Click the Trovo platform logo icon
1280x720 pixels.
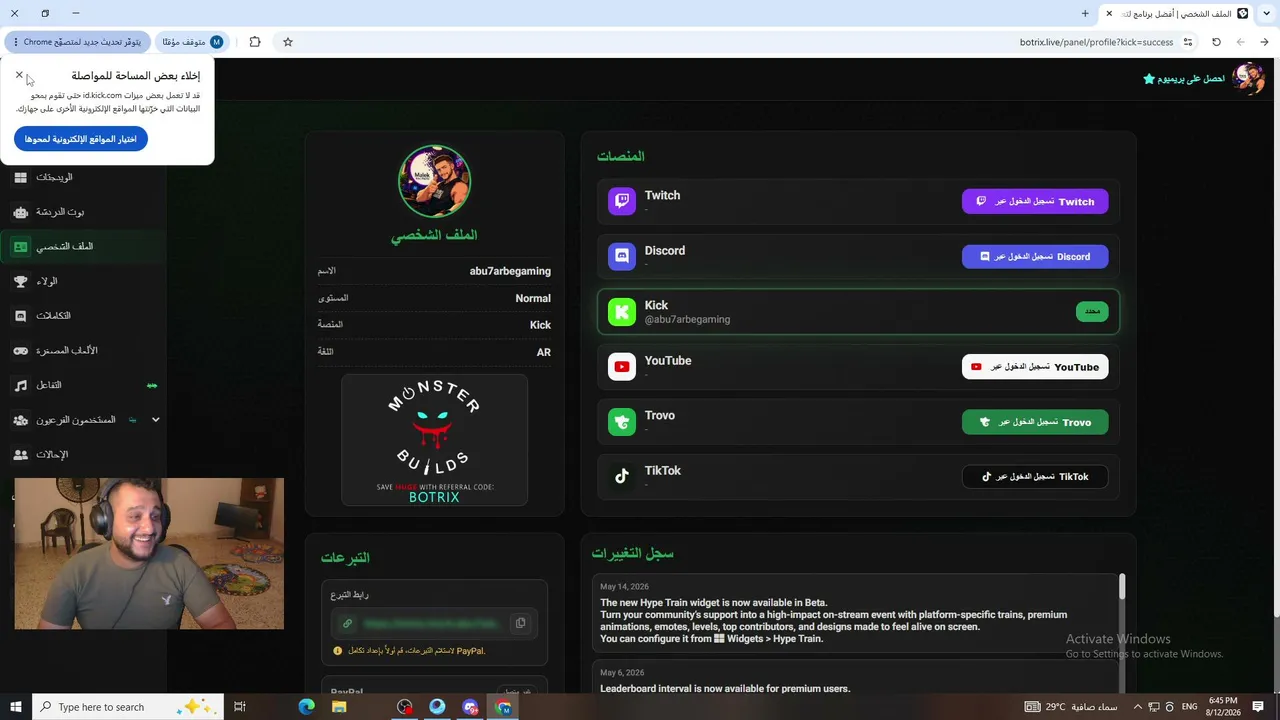(622, 422)
